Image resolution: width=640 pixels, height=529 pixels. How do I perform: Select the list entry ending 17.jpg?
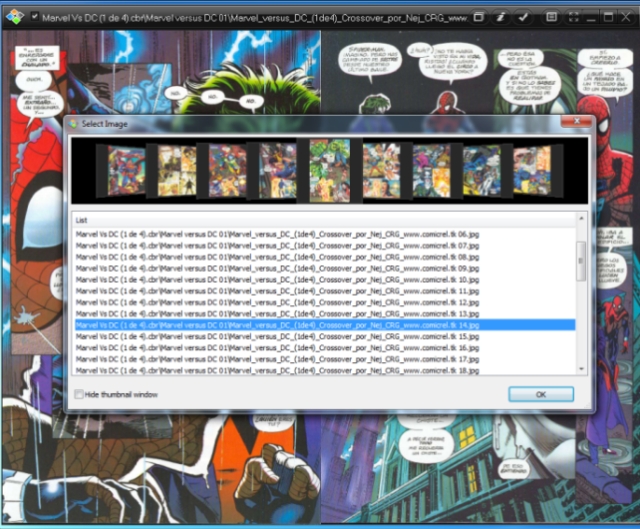point(325,359)
